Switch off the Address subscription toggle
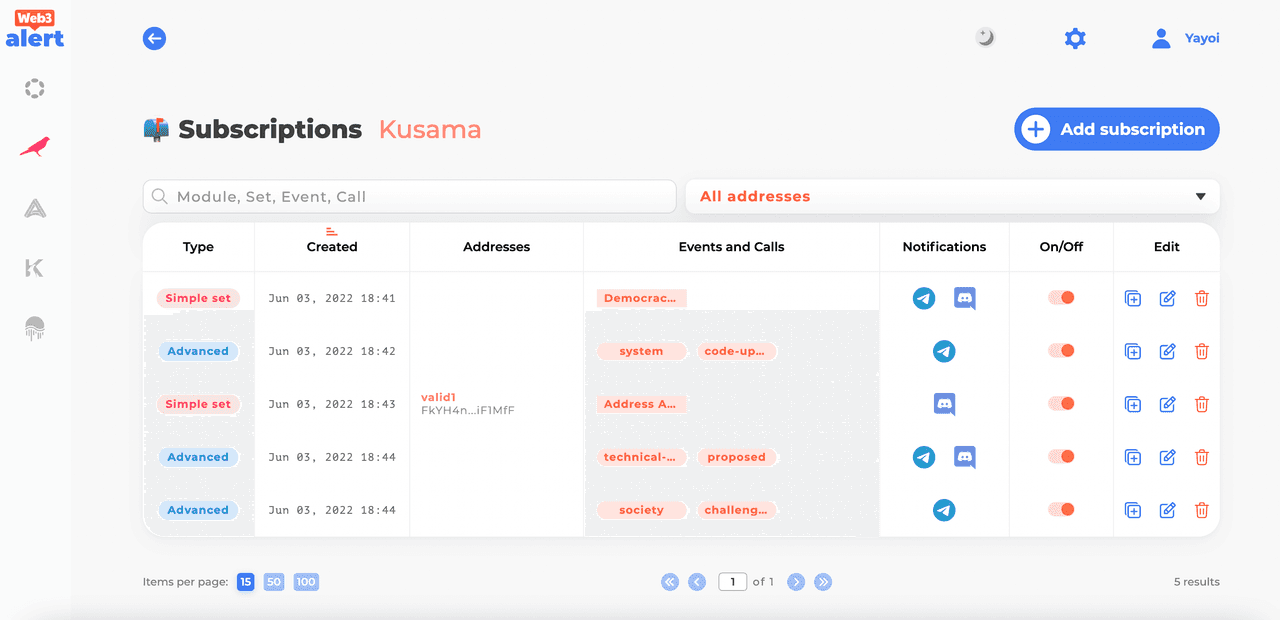 click(x=1061, y=404)
